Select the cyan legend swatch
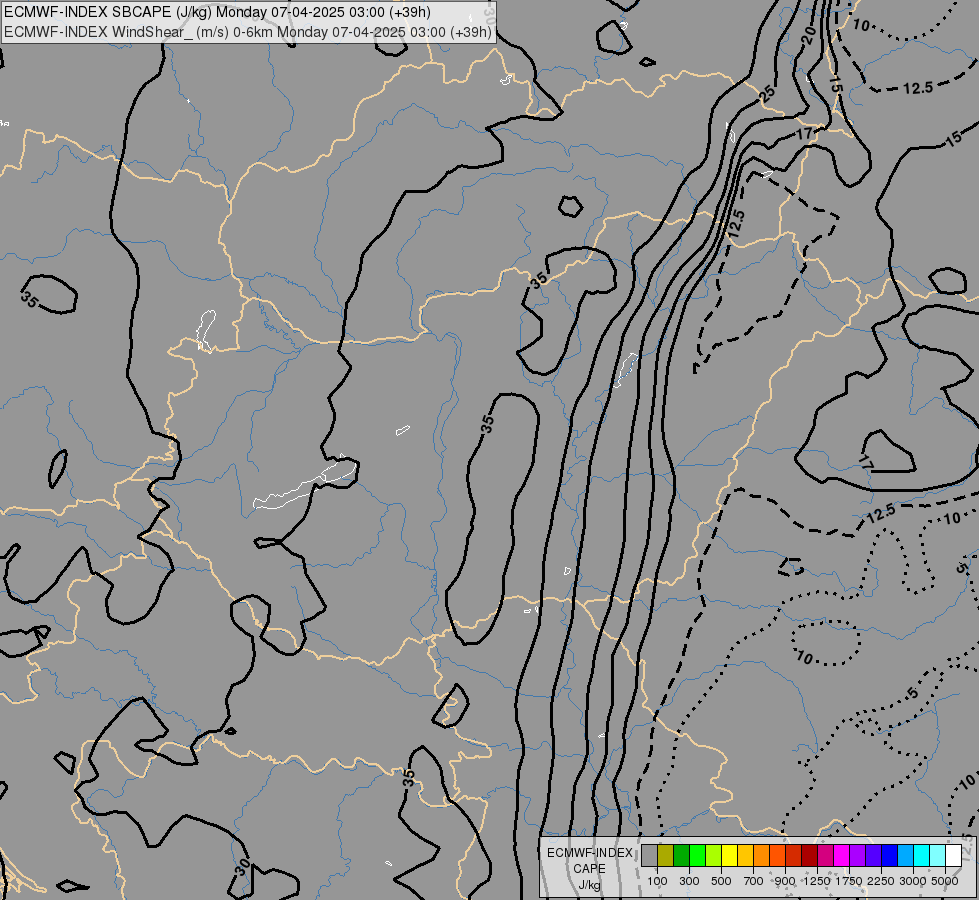The width and height of the screenshot is (979, 900). 922,855
